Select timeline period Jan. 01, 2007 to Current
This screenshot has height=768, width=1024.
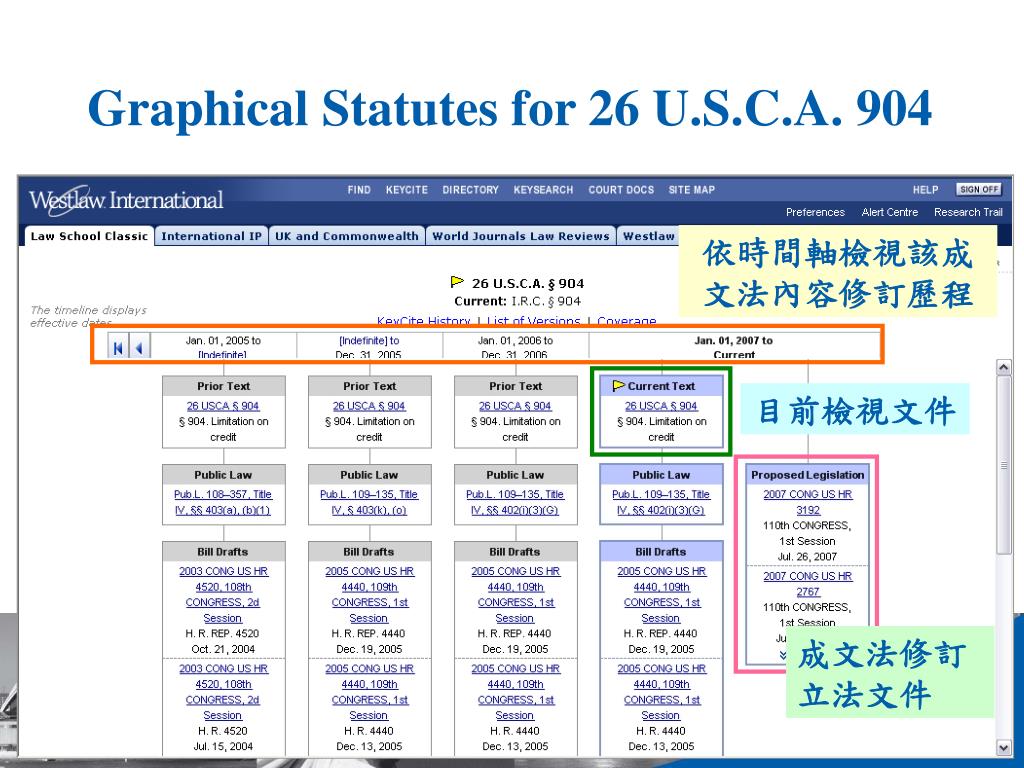pos(733,347)
